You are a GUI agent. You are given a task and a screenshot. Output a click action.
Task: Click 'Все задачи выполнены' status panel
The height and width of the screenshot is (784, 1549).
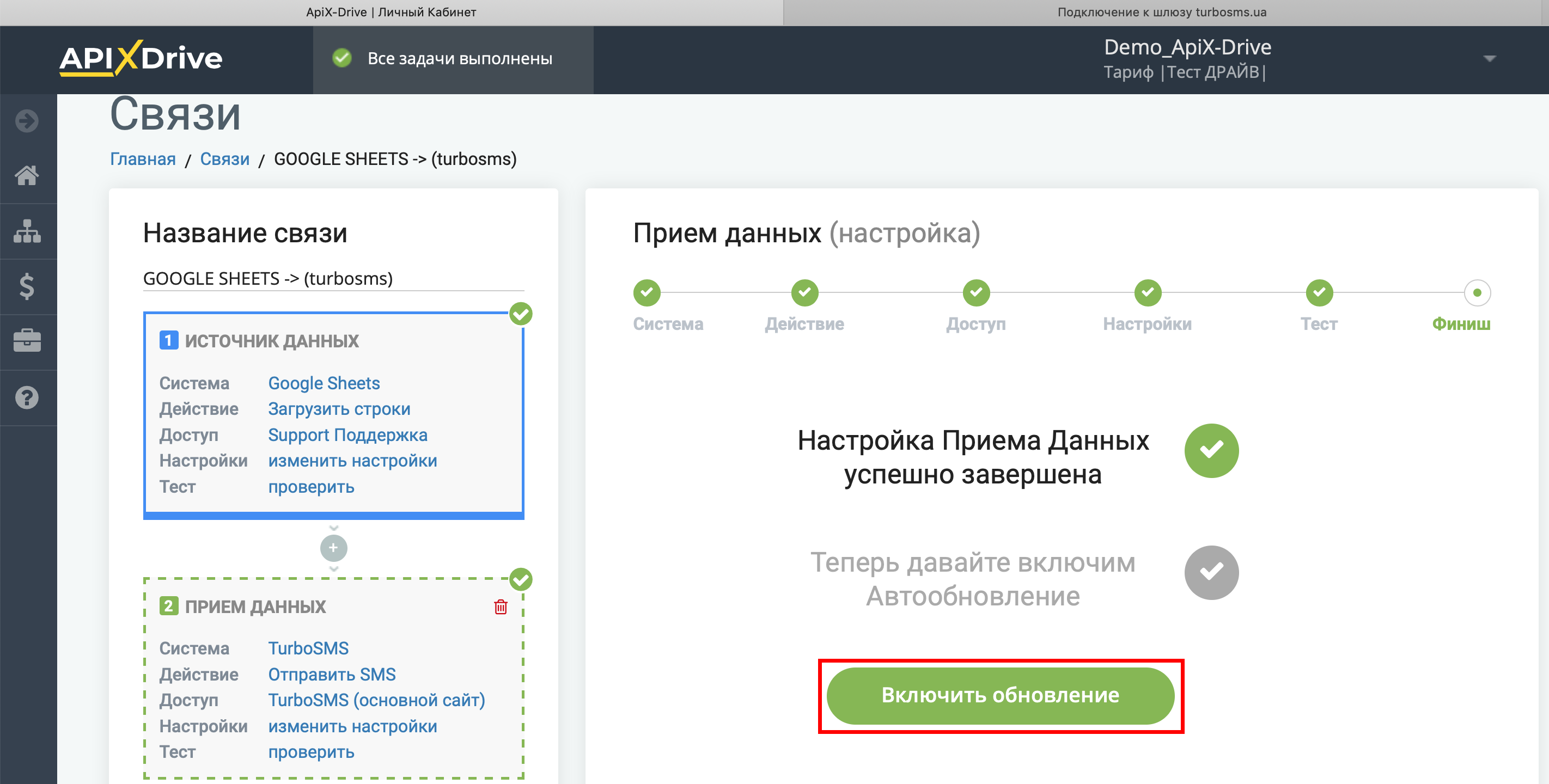point(453,59)
